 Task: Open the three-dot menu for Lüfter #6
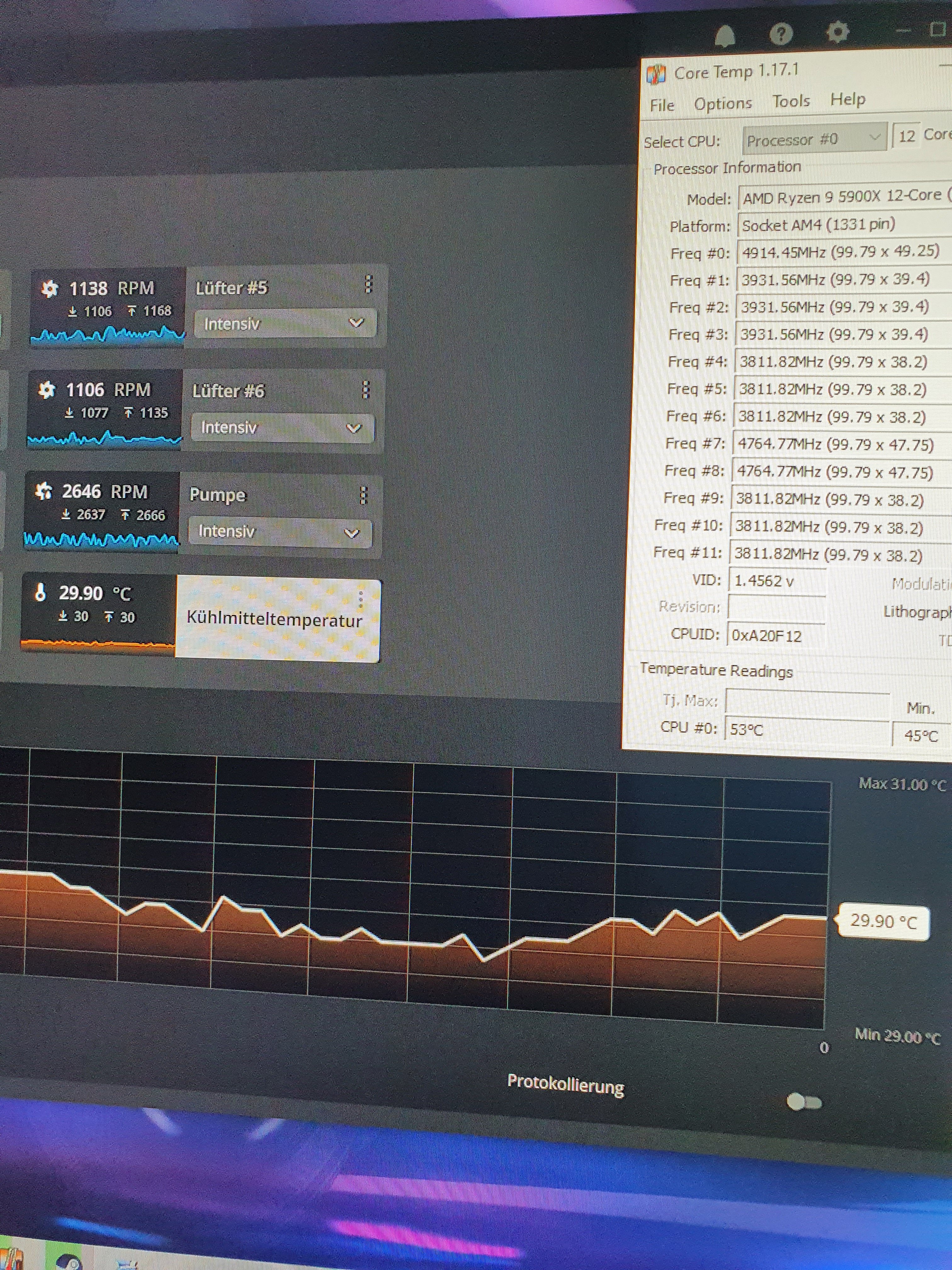pyautogui.click(x=365, y=389)
